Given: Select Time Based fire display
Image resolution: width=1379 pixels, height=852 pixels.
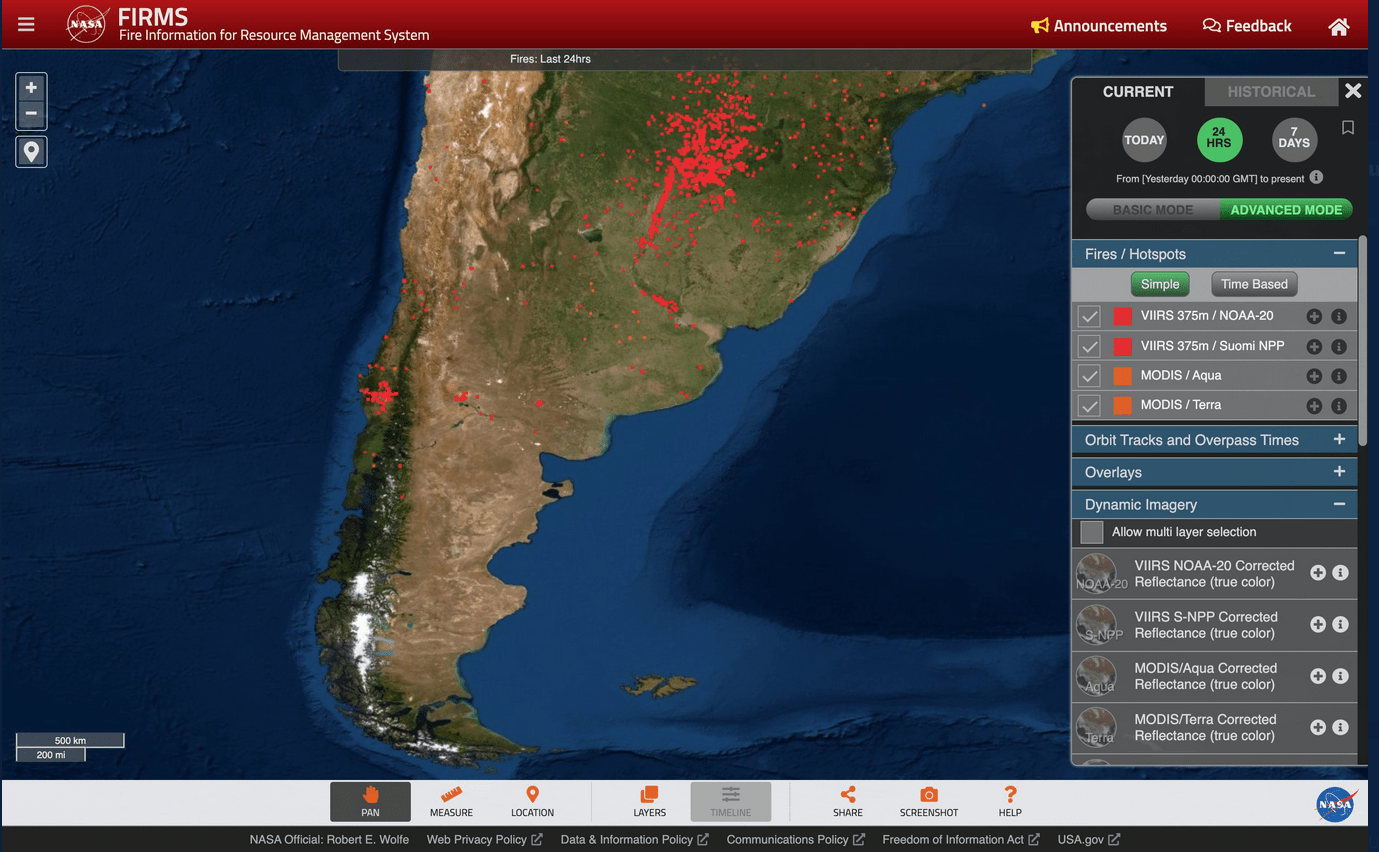Looking at the screenshot, I should pos(1254,284).
